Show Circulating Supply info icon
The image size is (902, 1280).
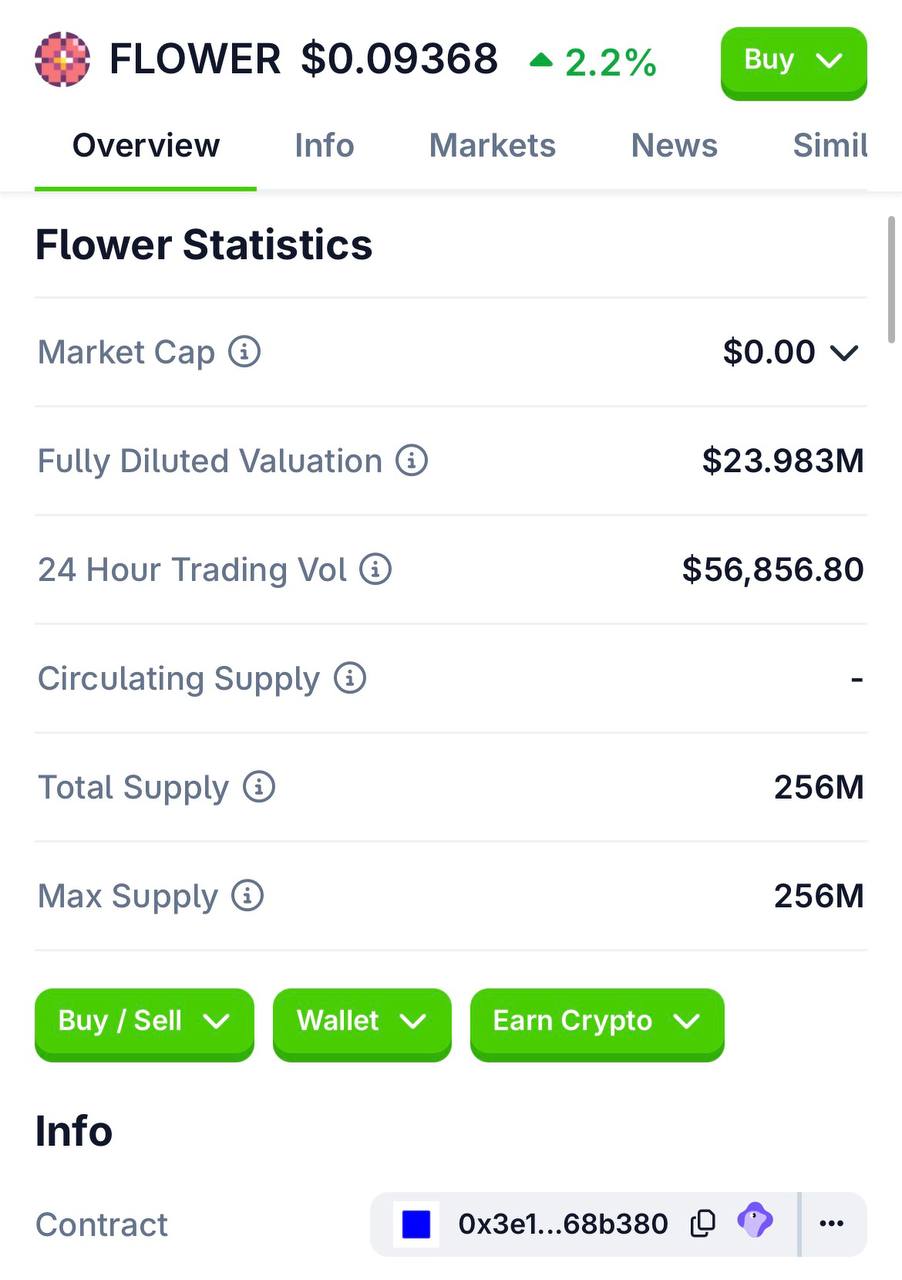(x=350, y=678)
